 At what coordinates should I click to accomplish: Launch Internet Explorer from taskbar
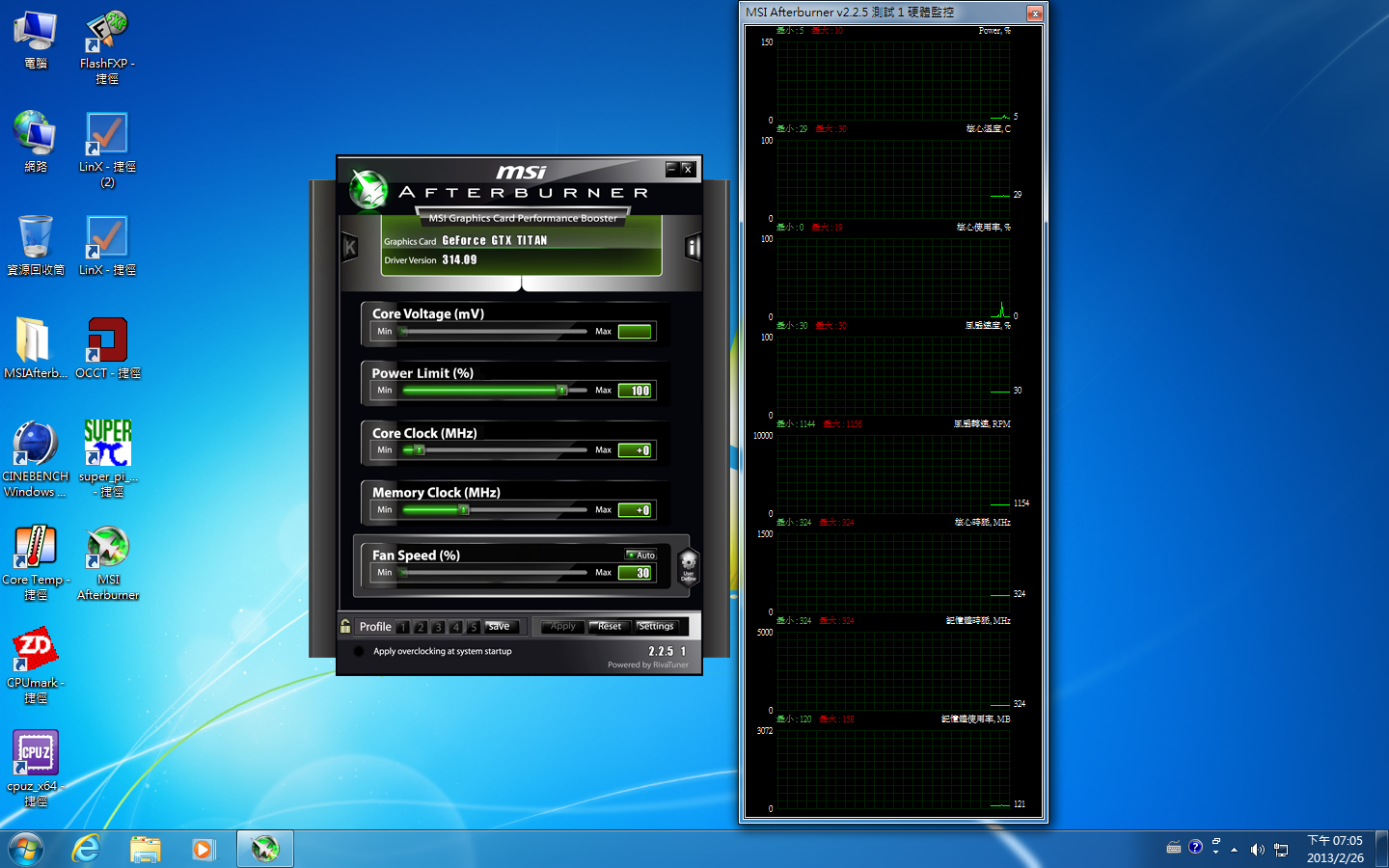click(87, 849)
